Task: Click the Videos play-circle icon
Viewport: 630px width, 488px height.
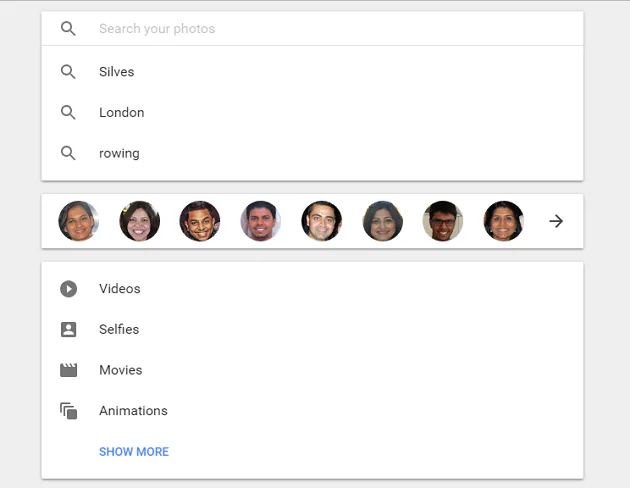Action: point(68,289)
